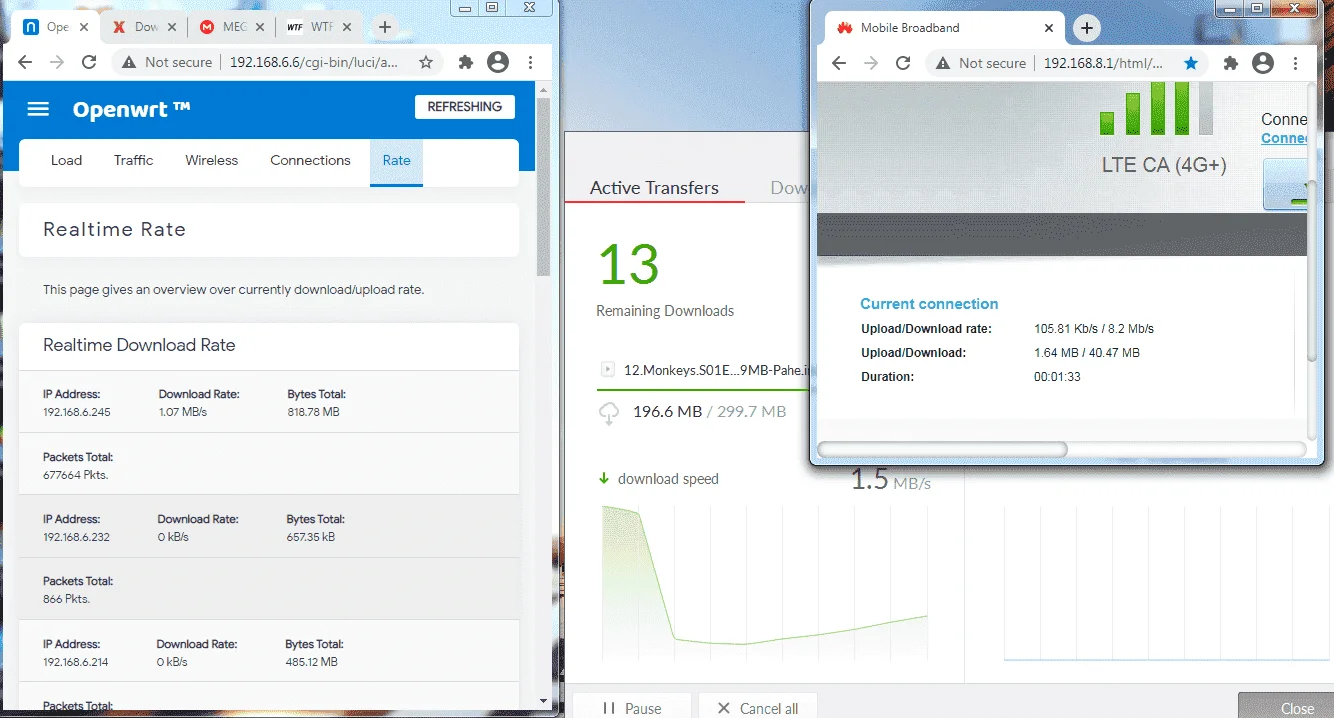
Task: Go forward in the Openwrt browser window
Action: coord(57,62)
